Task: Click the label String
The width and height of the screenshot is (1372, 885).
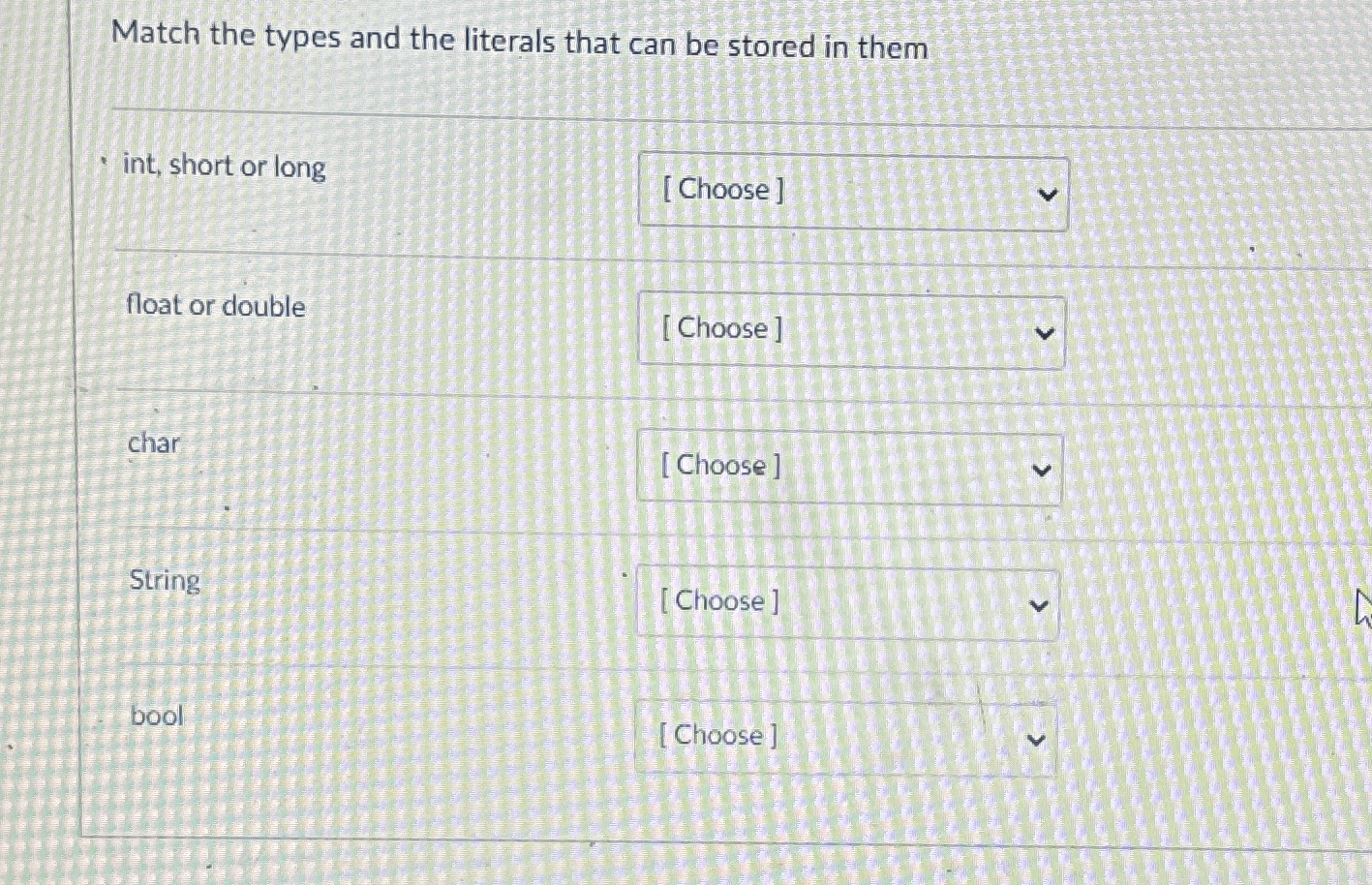Action: pyautogui.click(x=164, y=581)
